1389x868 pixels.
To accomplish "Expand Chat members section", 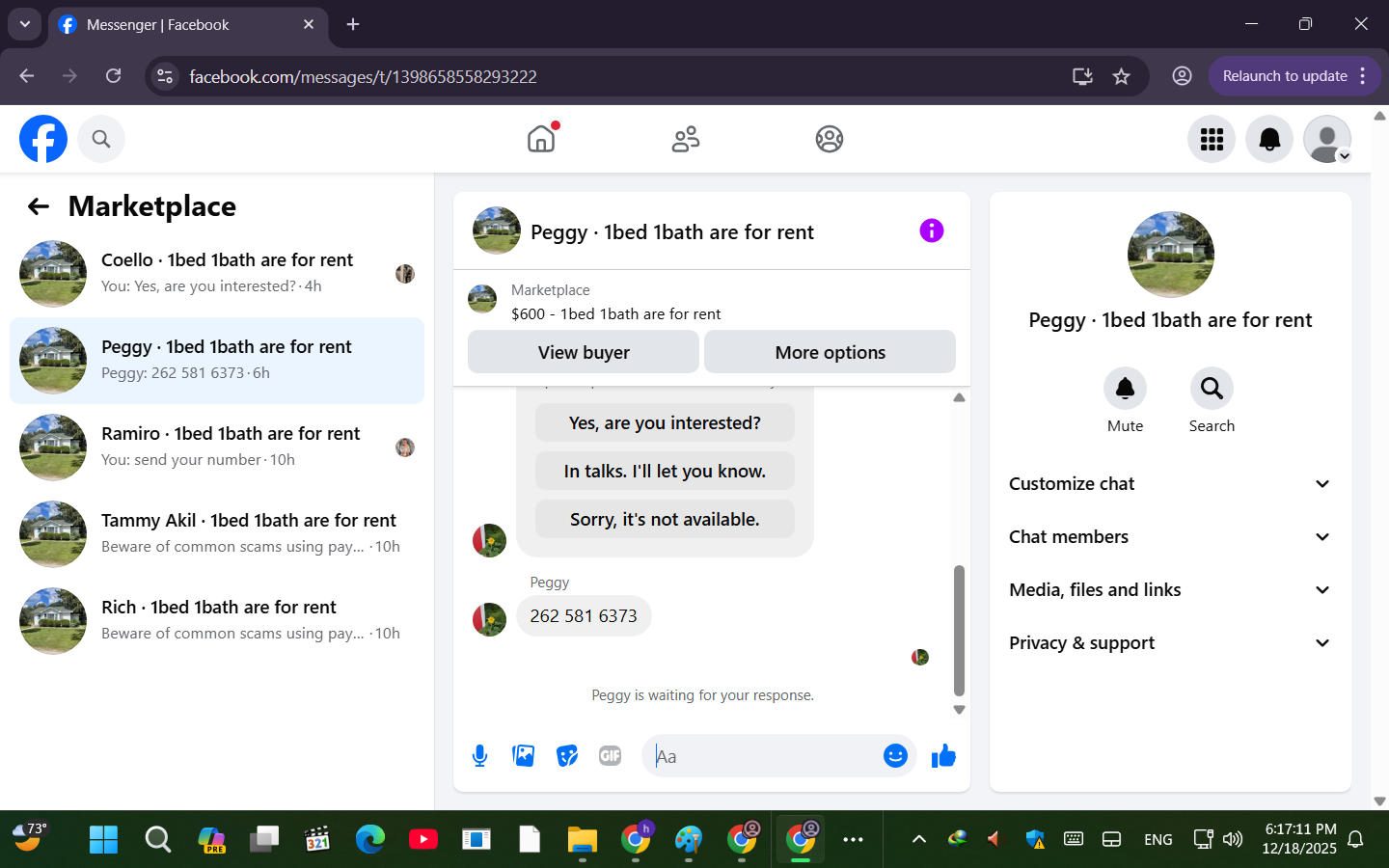I will (1170, 537).
